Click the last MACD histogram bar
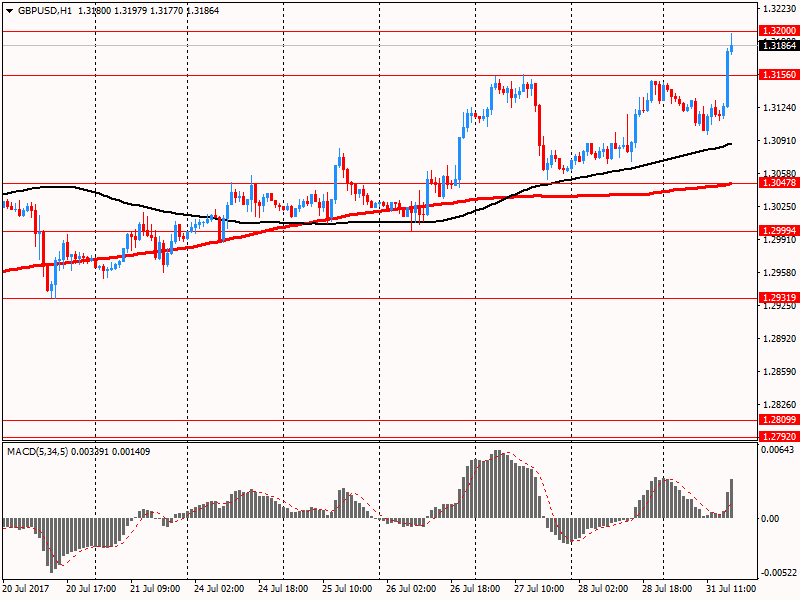800x600 pixels. click(x=732, y=498)
